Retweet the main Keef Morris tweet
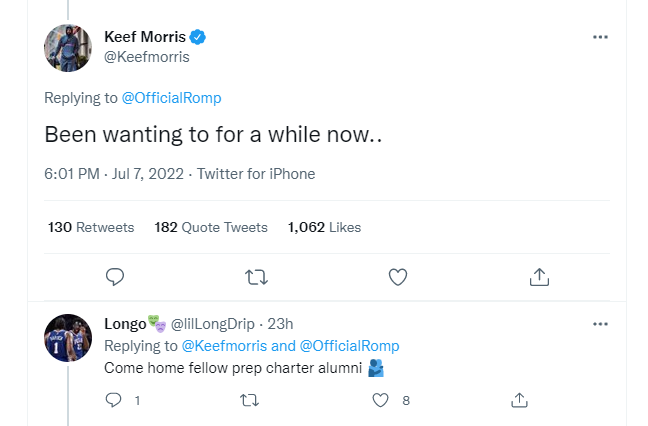Screen dimensions: 648x426 [256, 276]
